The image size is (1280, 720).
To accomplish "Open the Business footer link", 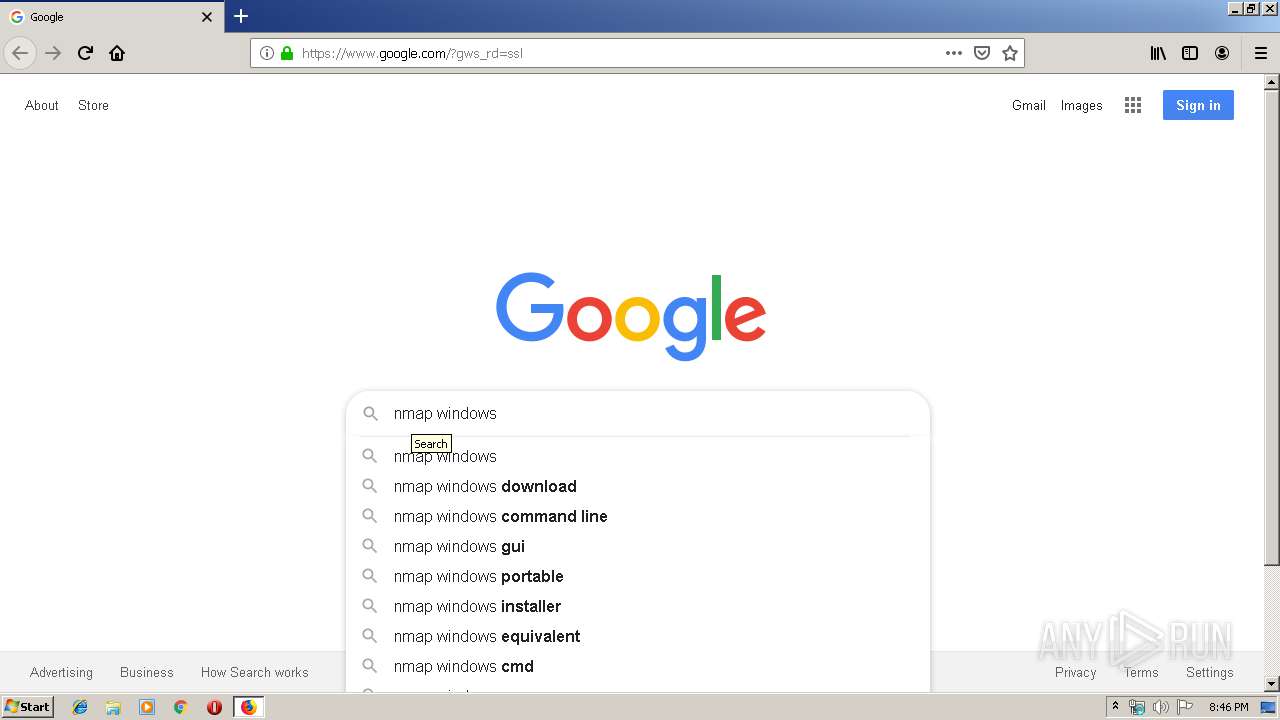I will tap(147, 672).
